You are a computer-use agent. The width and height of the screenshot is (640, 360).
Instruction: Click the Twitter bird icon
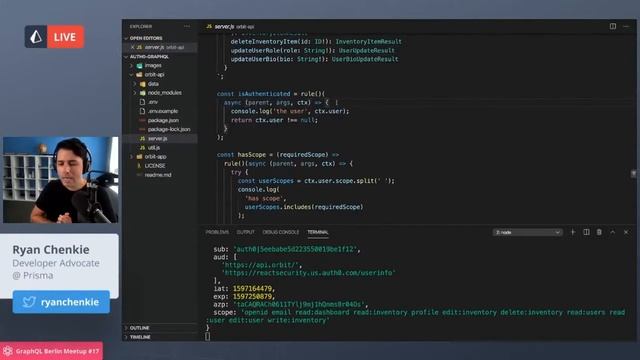click(29, 302)
